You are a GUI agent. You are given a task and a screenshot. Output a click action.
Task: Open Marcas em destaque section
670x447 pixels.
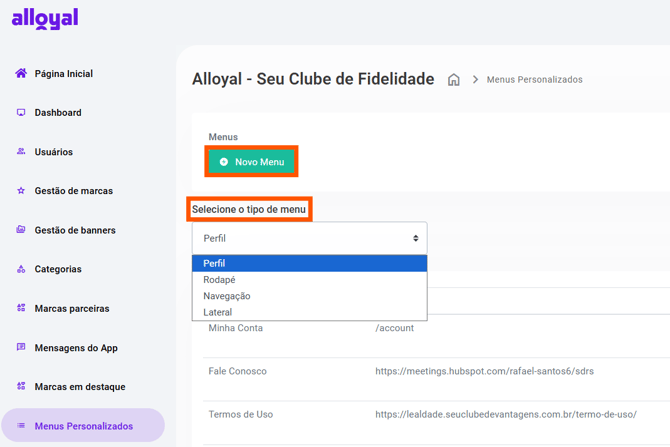pyautogui.click(x=80, y=387)
